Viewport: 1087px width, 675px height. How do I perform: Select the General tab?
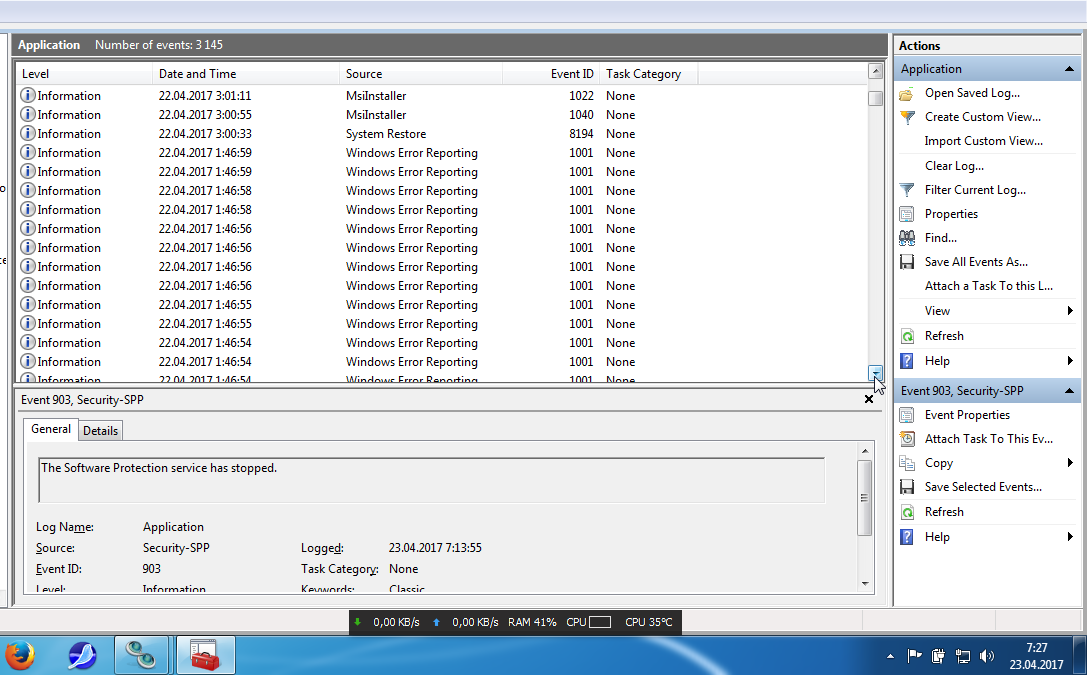51,430
